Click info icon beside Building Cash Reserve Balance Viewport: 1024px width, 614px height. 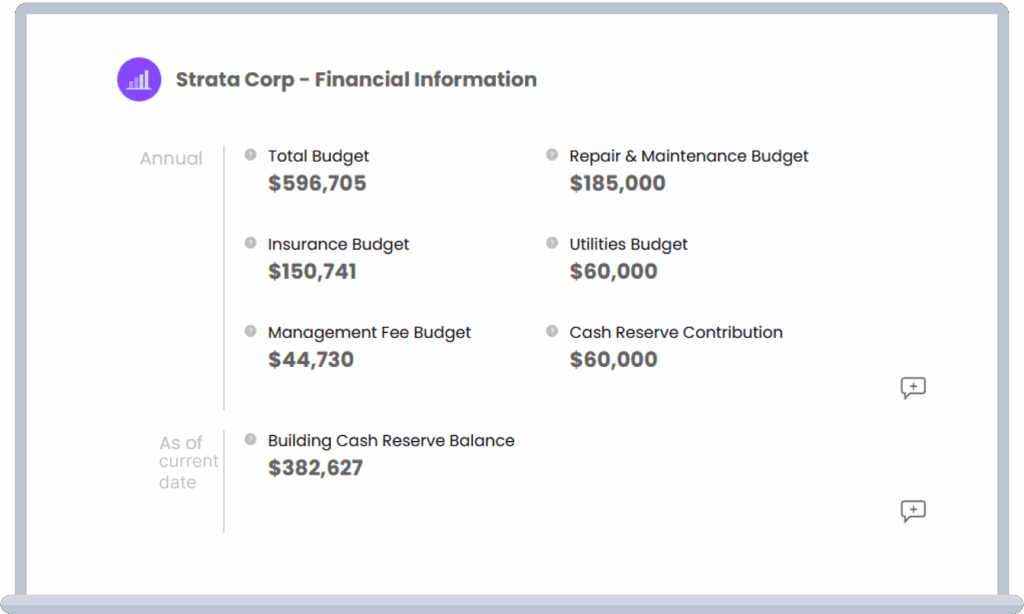coord(249,438)
